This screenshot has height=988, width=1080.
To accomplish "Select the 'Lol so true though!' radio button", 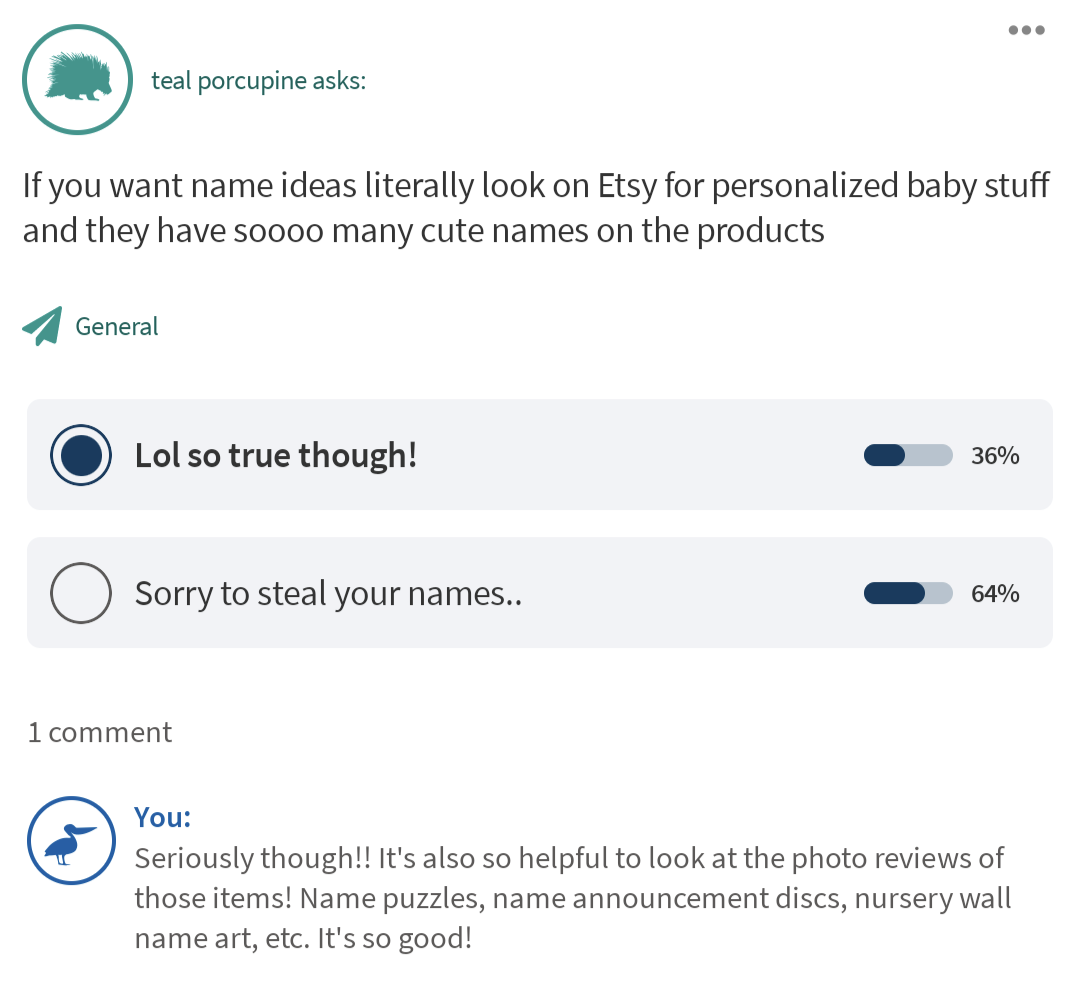I will 81,455.
